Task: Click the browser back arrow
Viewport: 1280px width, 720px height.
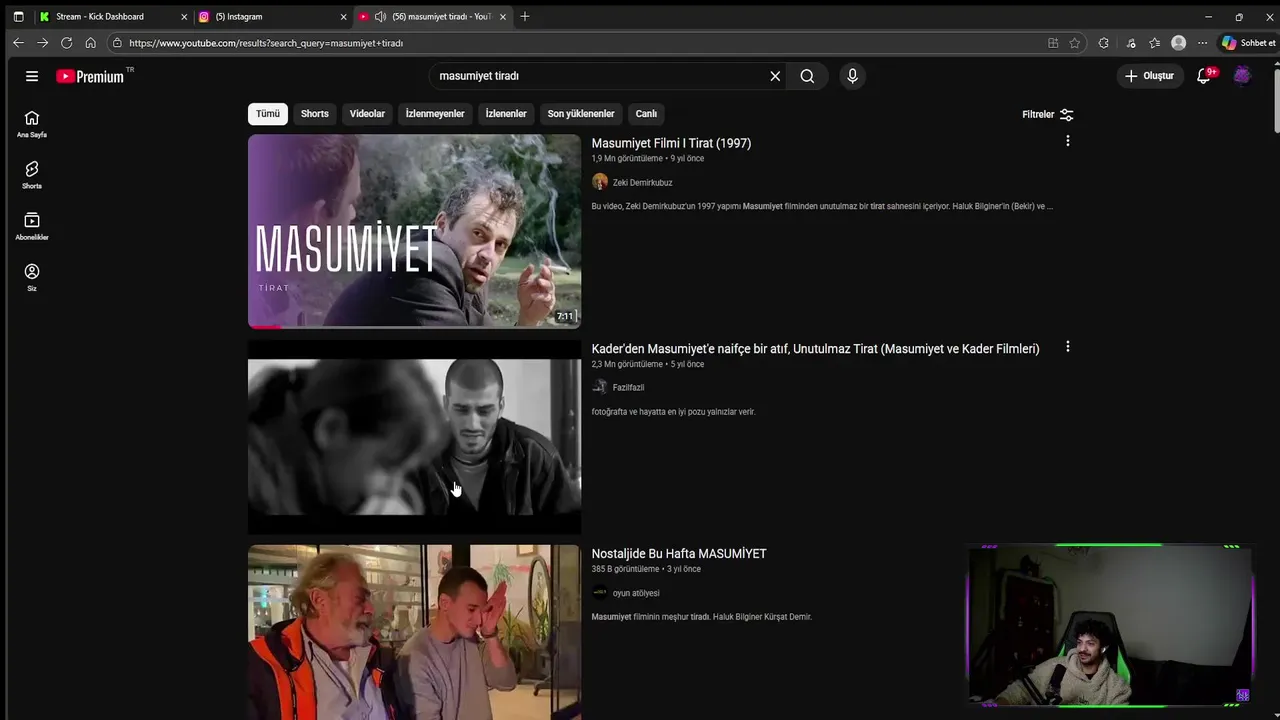Action: 18,43
